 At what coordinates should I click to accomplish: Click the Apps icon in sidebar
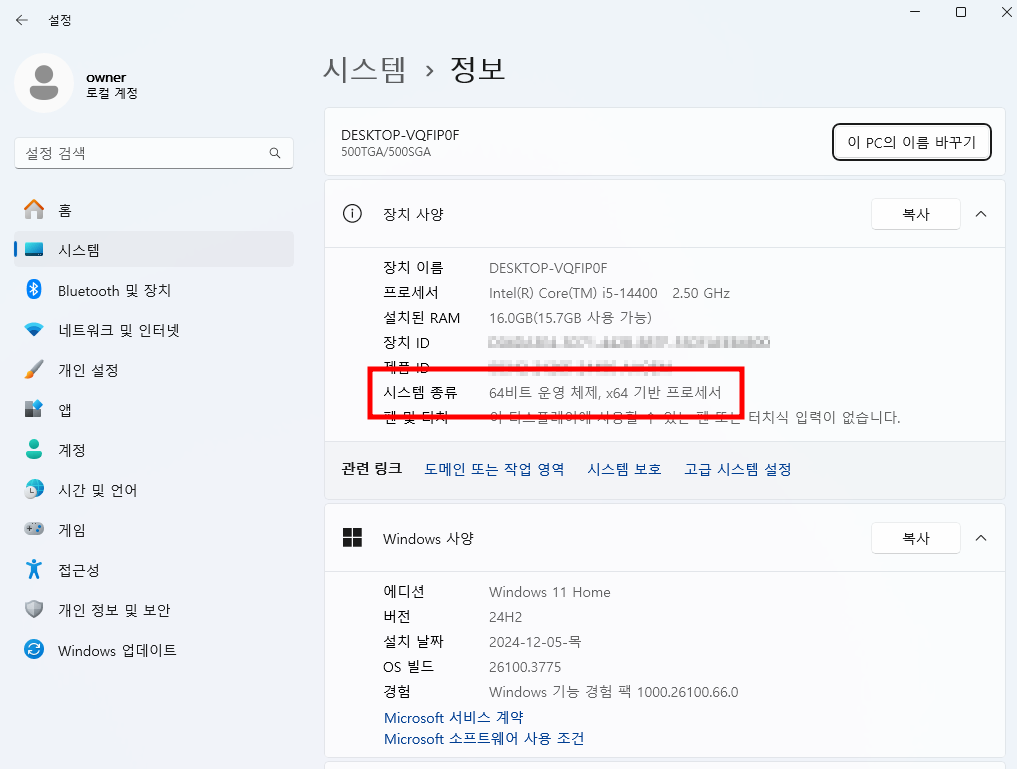34,409
